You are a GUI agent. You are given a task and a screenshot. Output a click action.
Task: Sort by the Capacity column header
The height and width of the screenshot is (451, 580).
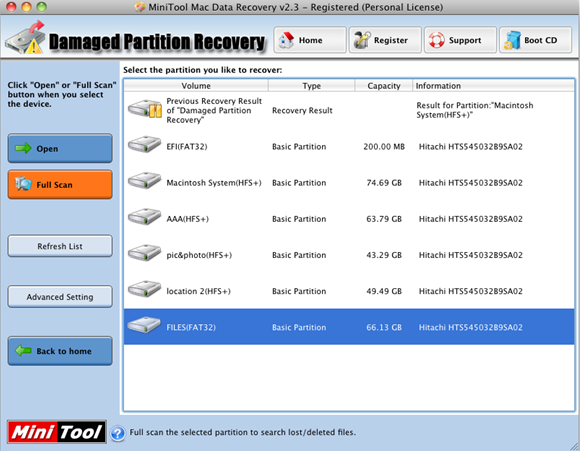(384, 86)
